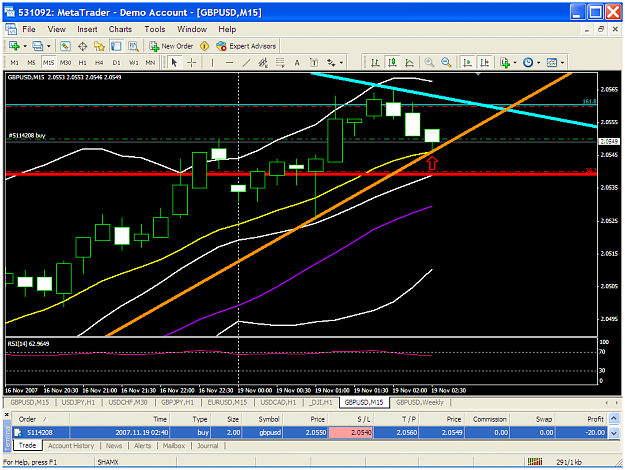Open the Arrows objects tool
The width and height of the screenshot is (625, 470).
(331, 63)
